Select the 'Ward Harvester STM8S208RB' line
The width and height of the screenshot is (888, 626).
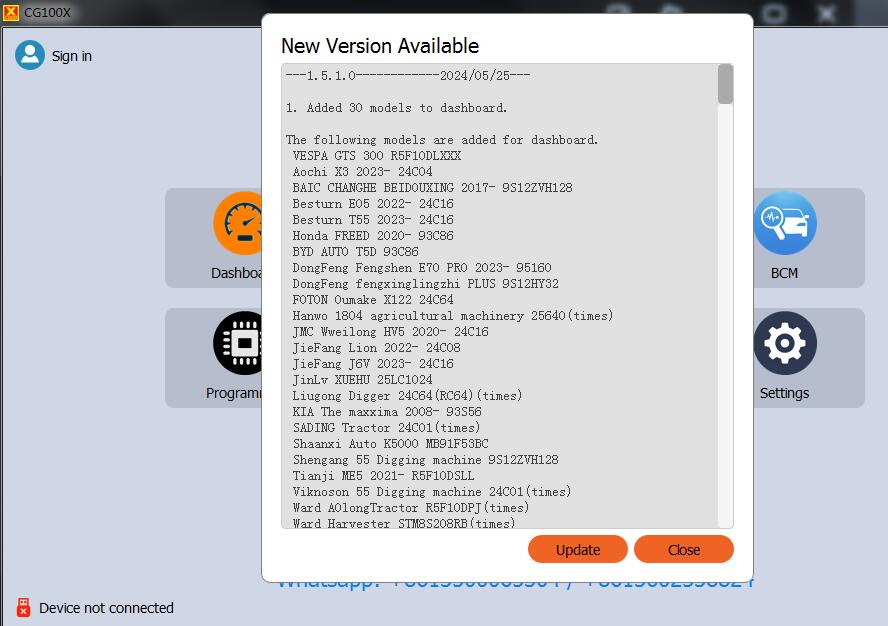coord(404,523)
